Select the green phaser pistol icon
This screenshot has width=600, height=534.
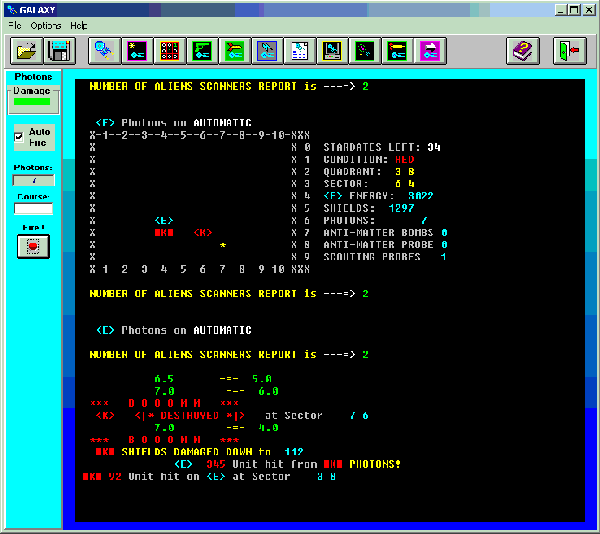[x=202, y=51]
